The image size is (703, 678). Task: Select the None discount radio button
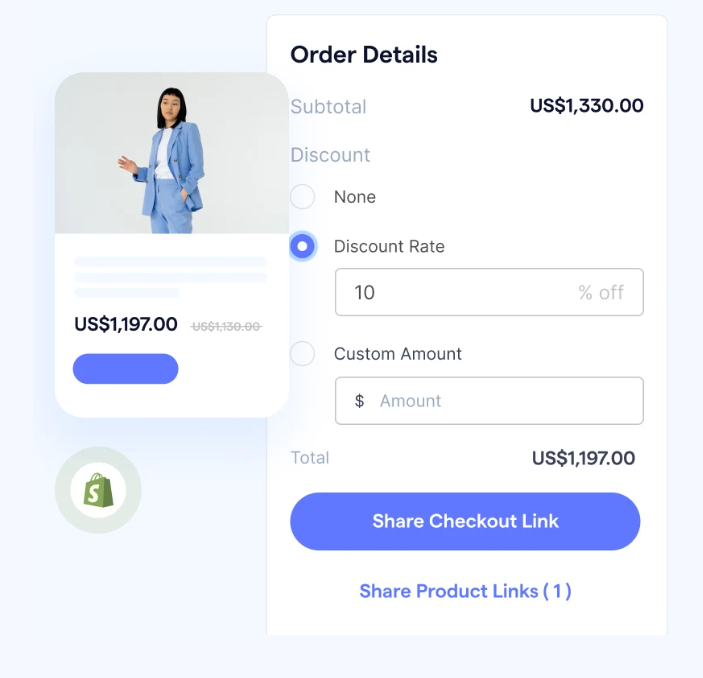pyautogui.click(x=302, y=196)
